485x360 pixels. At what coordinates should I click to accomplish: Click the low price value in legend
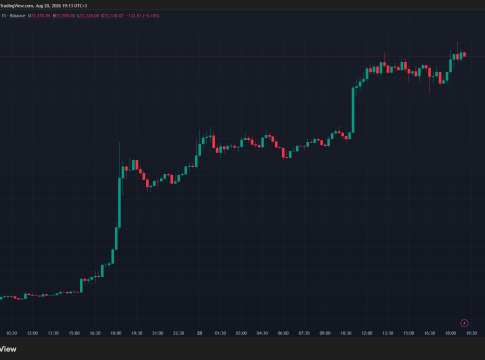[x=88, y=15]
